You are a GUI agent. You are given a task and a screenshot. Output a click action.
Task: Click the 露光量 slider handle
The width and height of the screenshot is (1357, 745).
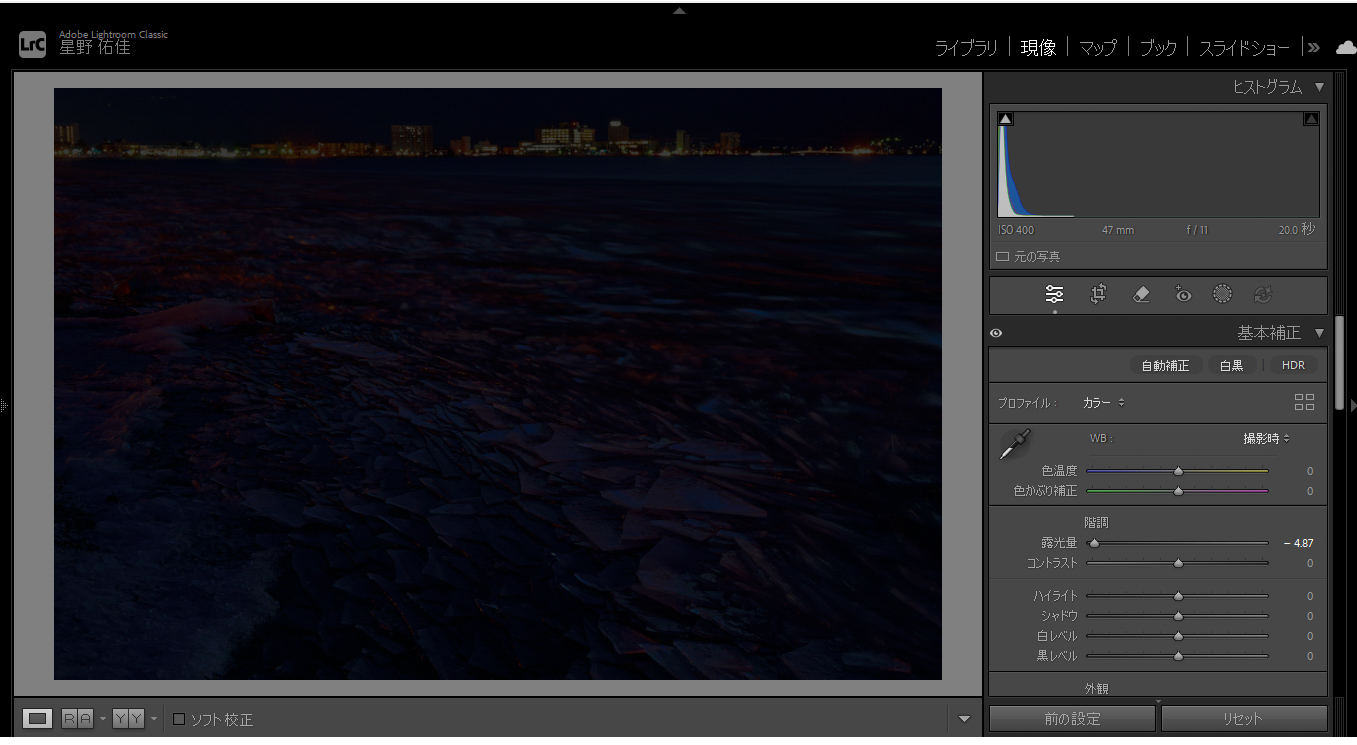click(1094, 544)
